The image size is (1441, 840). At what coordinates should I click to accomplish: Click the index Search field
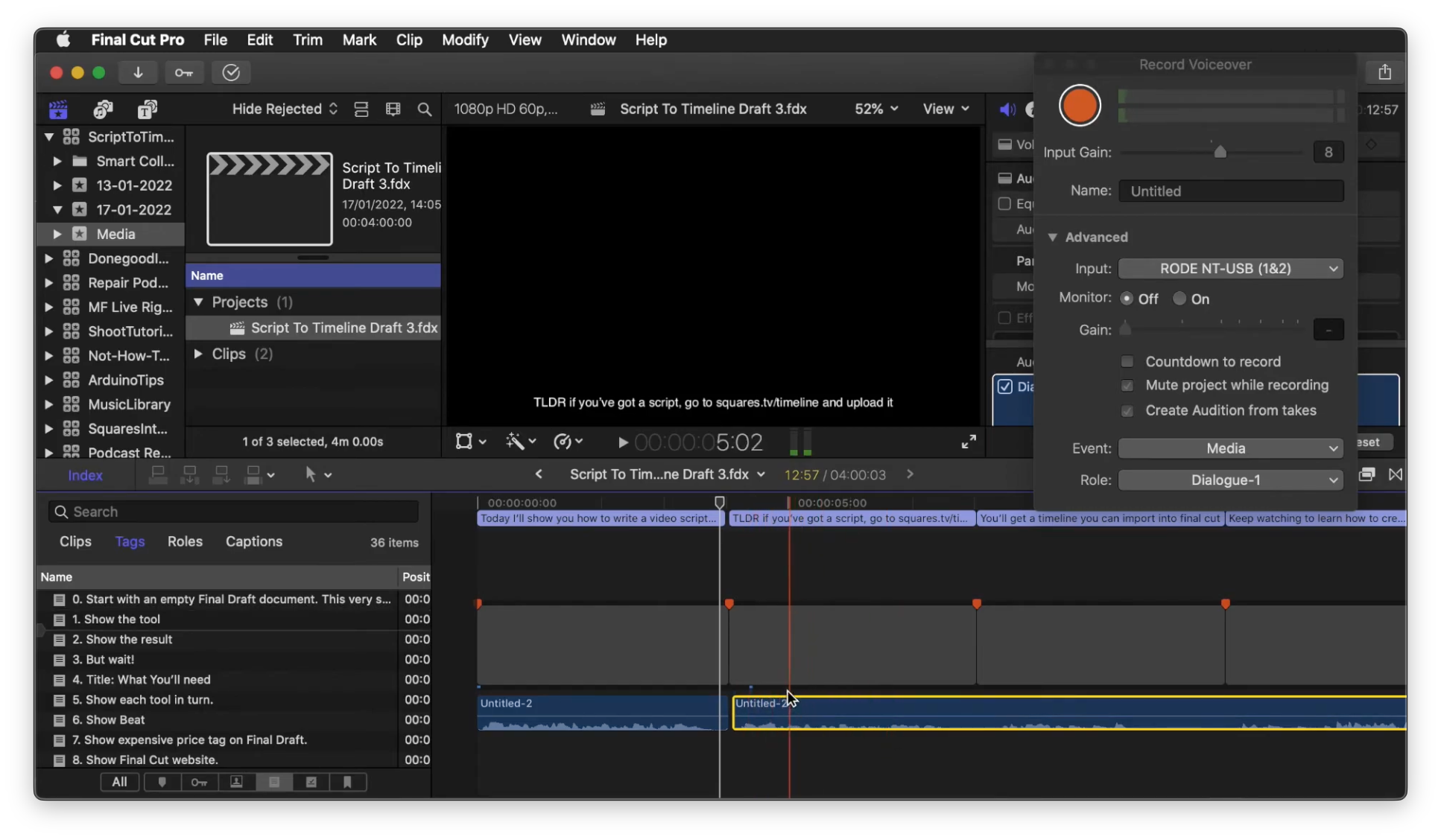(x=233, y=512)
